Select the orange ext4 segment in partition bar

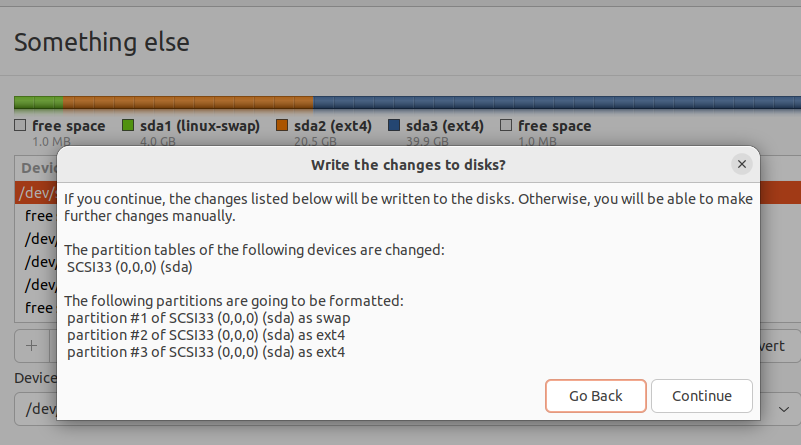(x=188, y=102)
